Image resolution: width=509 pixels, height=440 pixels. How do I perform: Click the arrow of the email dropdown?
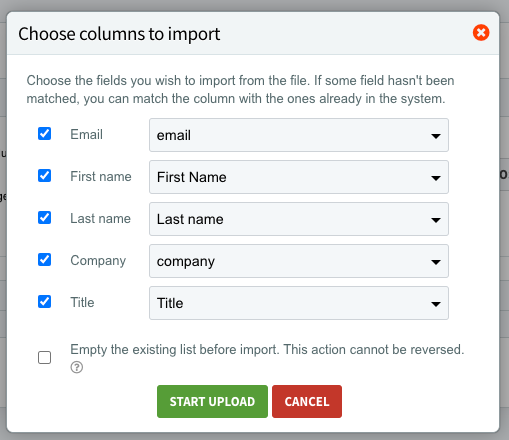[436, 136]
